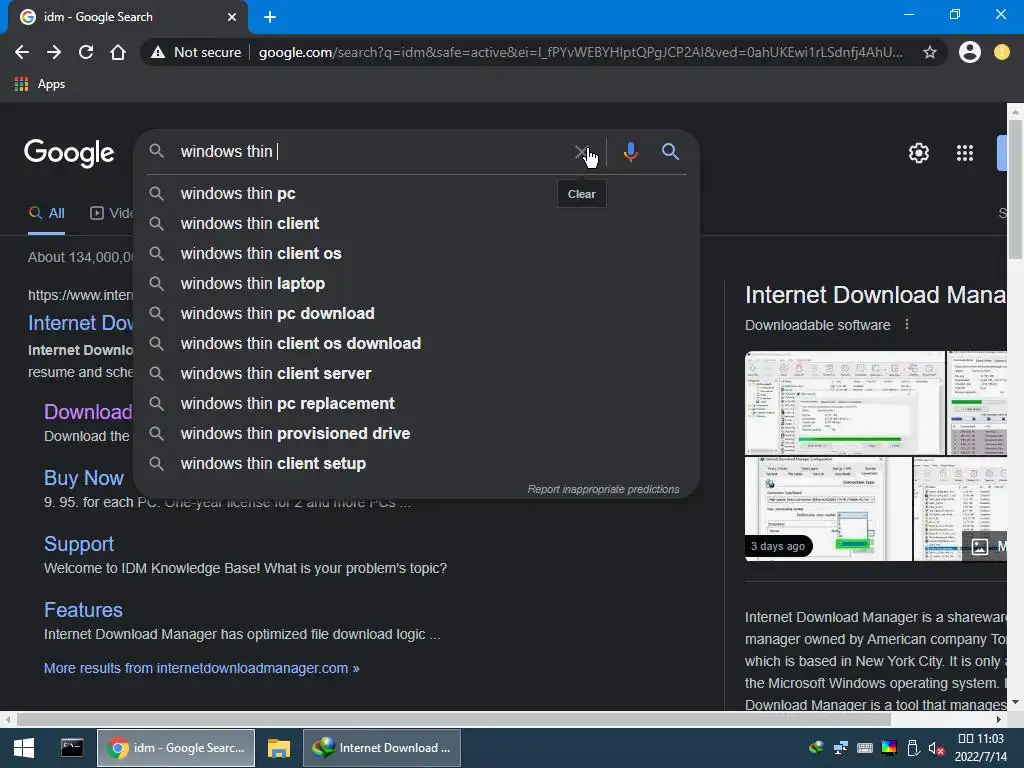This screenshot has width=1024, height=768.
Task: Click the address bar URL
Action: coord(580,52)
